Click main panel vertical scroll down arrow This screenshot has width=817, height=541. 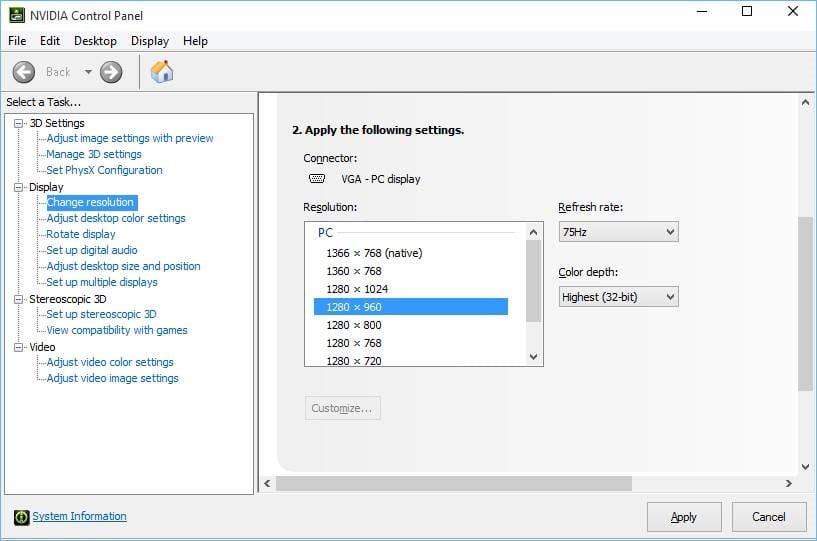[806, 467]
